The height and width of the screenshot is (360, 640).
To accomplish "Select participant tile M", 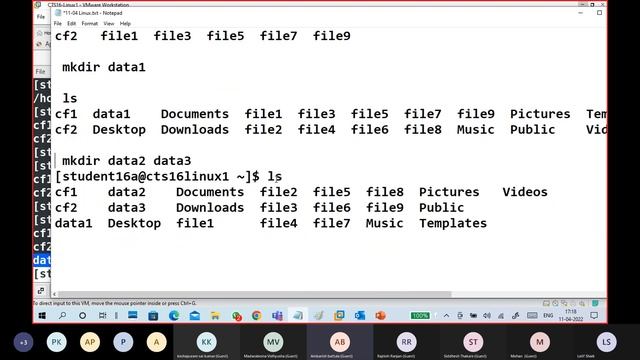I will click(540, 342).
